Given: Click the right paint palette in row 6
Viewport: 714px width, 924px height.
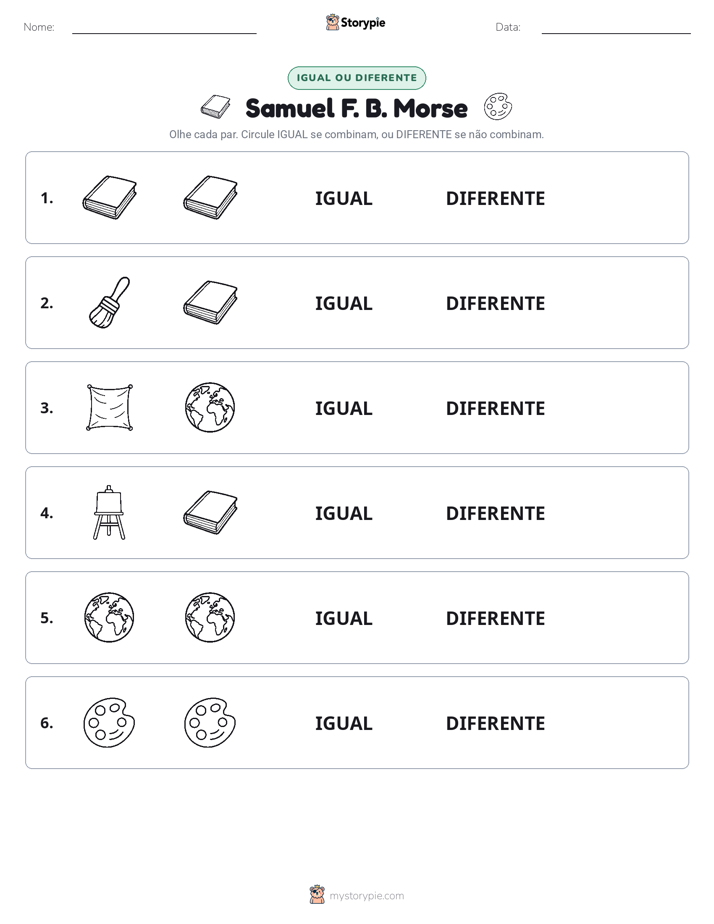Looking at the screenshot, I should tap(210, 722).
